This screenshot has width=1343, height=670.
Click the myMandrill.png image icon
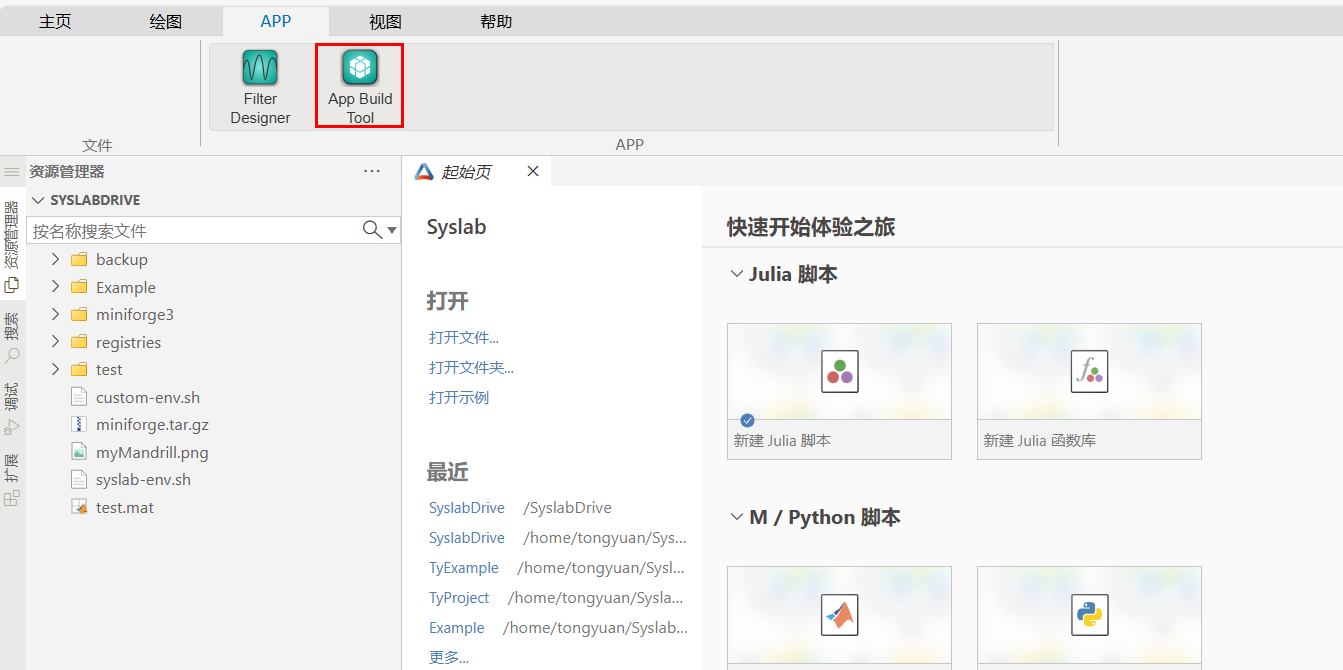(79, 452)
